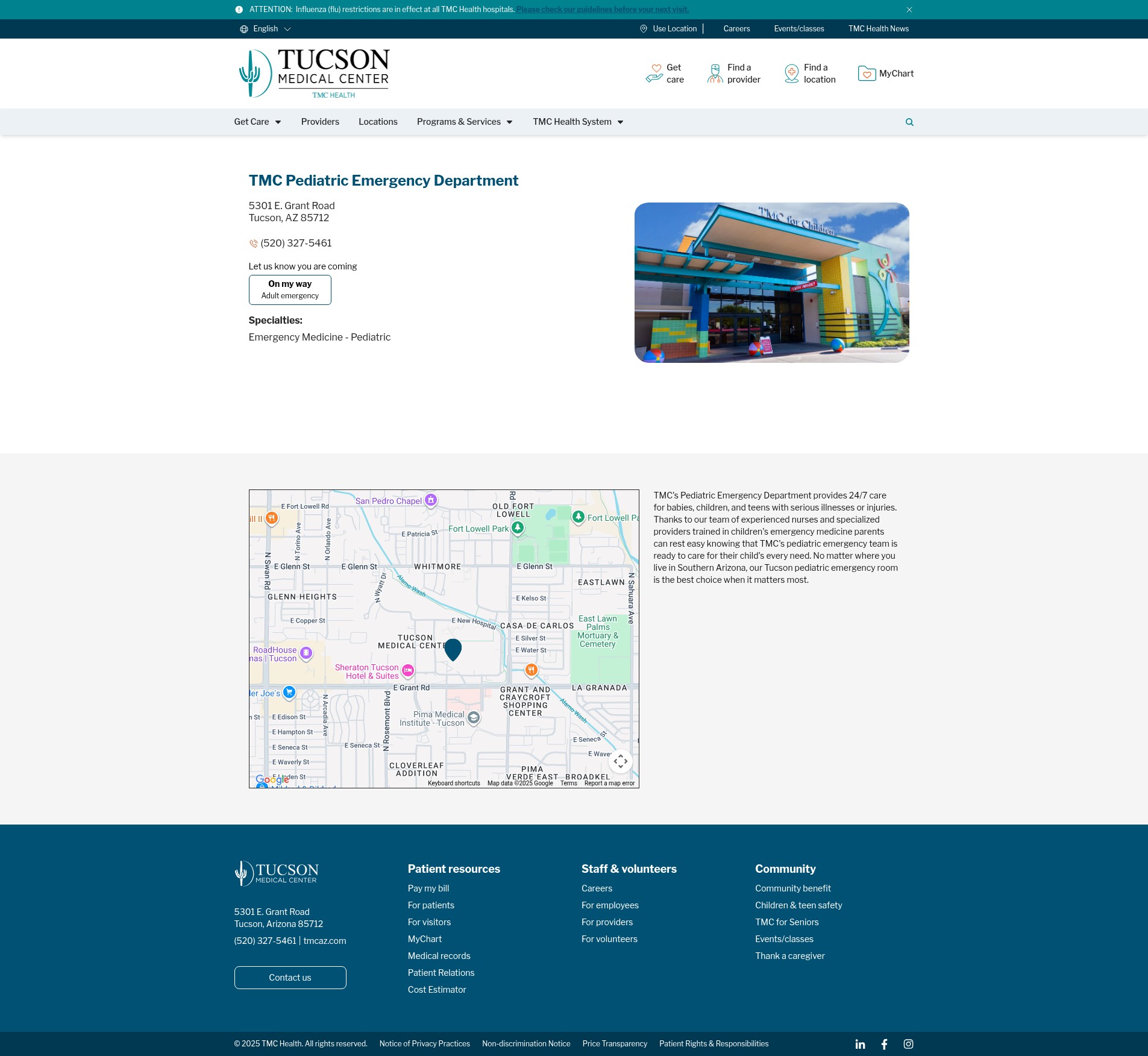Screen dimensions: 1148x1056
Task: Open Community benefit link
Action: pyautogui.click(x=793, y=888)
